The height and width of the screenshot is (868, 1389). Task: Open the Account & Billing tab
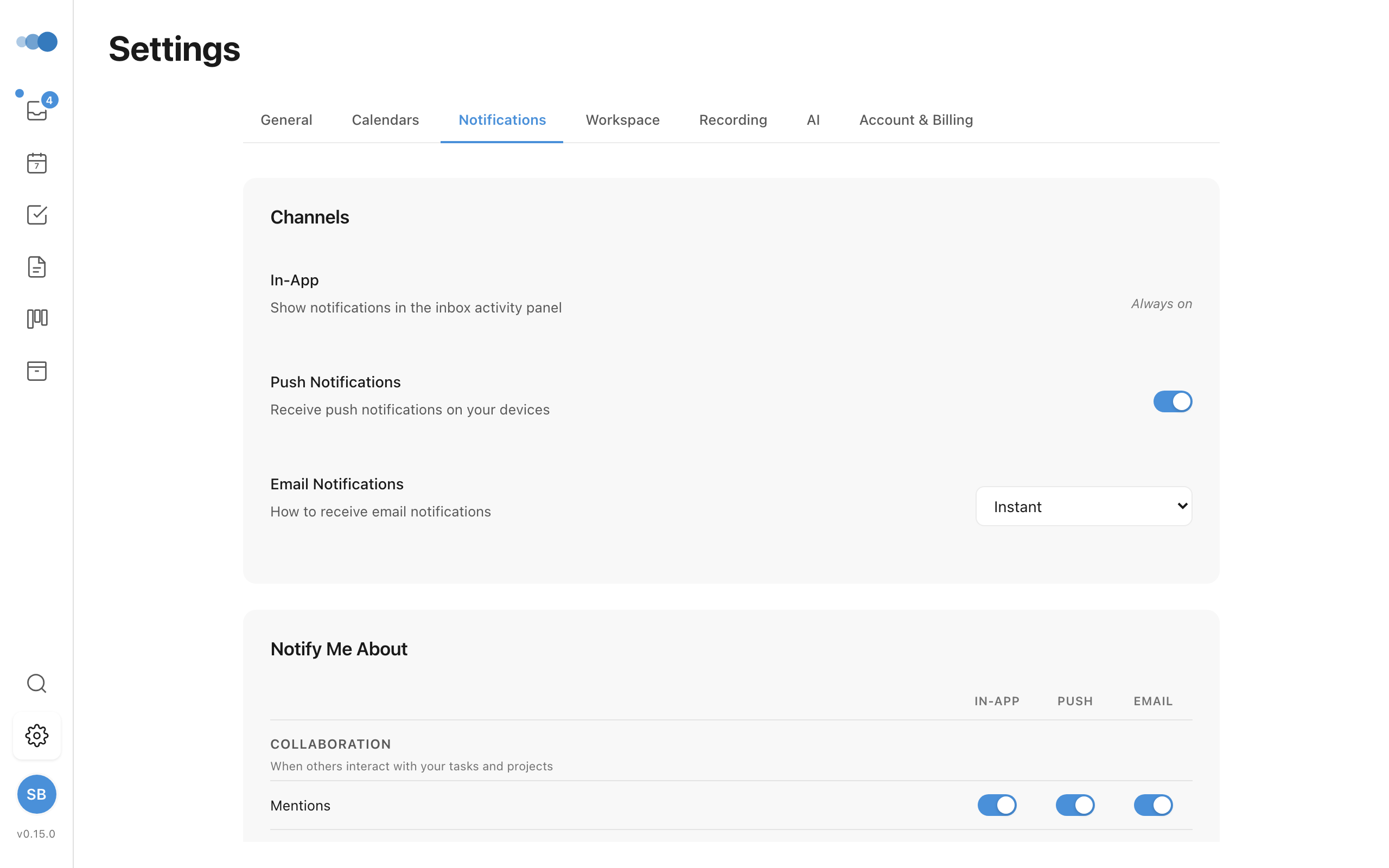pos(915,120)
